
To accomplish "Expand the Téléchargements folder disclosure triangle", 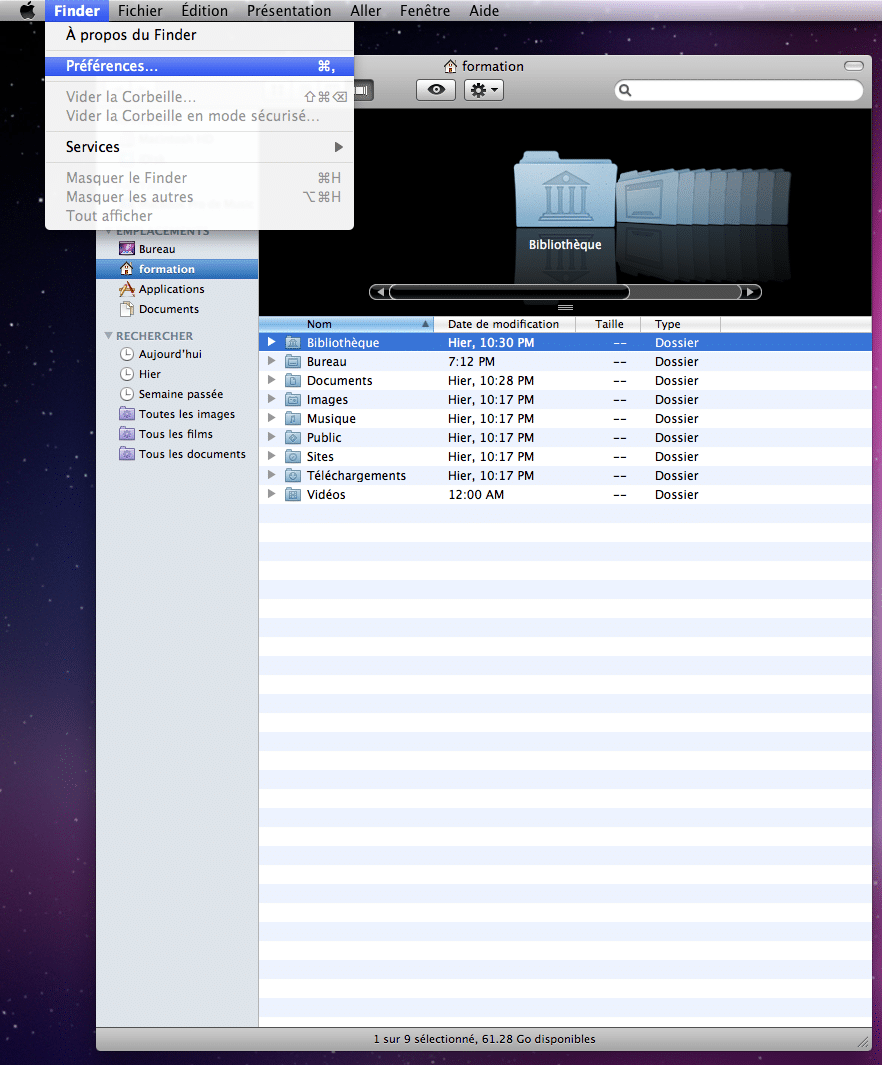I will [272, 475].
